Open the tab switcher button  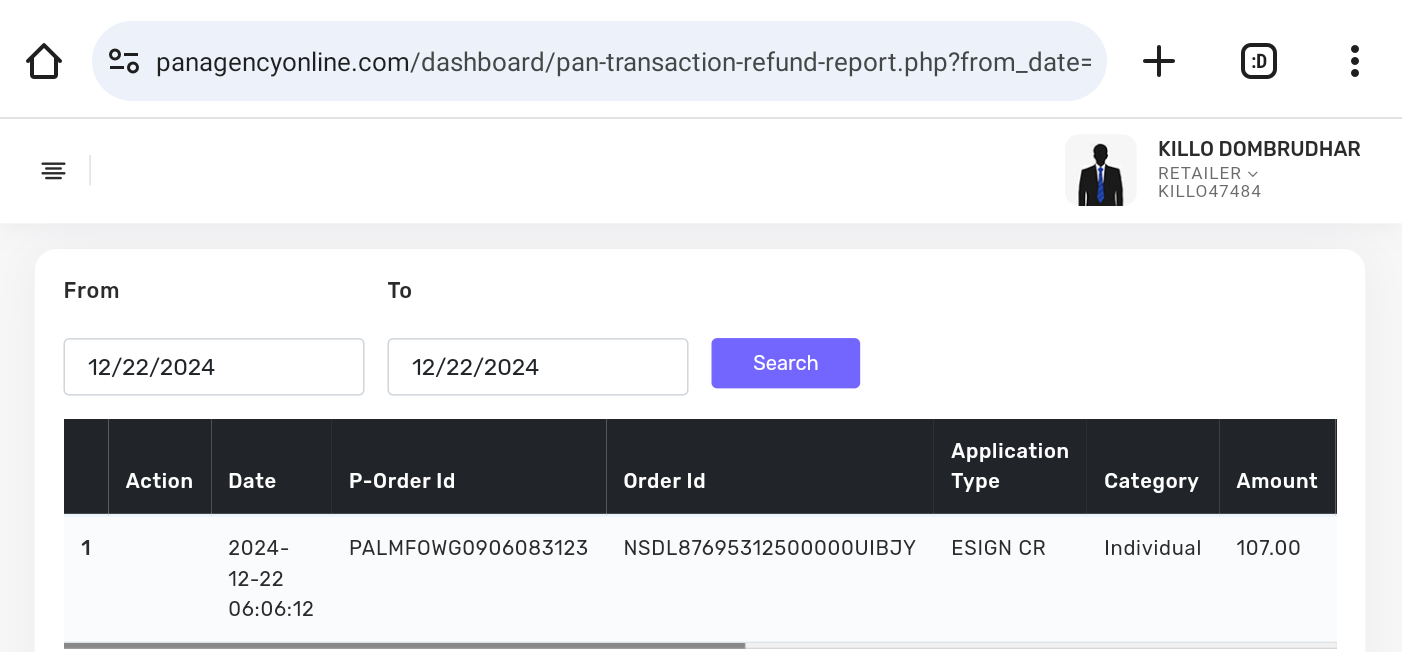(1258, 62)
